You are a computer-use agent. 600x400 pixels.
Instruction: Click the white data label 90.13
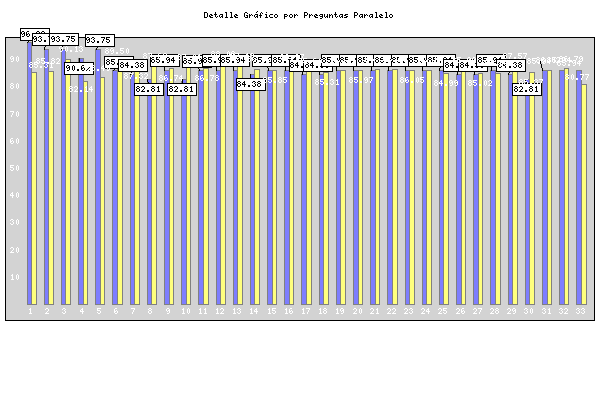[71, 49]
